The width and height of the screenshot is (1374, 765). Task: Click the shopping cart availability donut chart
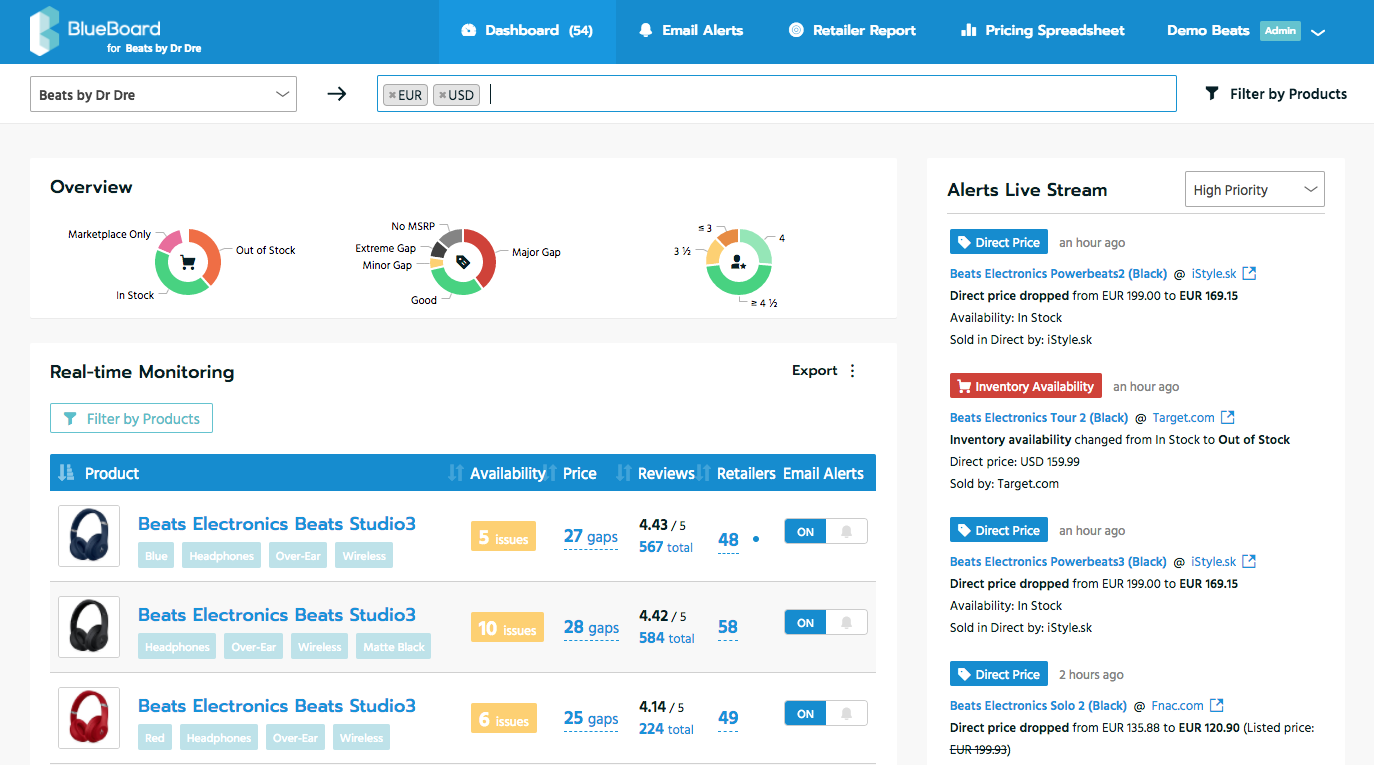(188, 263)
